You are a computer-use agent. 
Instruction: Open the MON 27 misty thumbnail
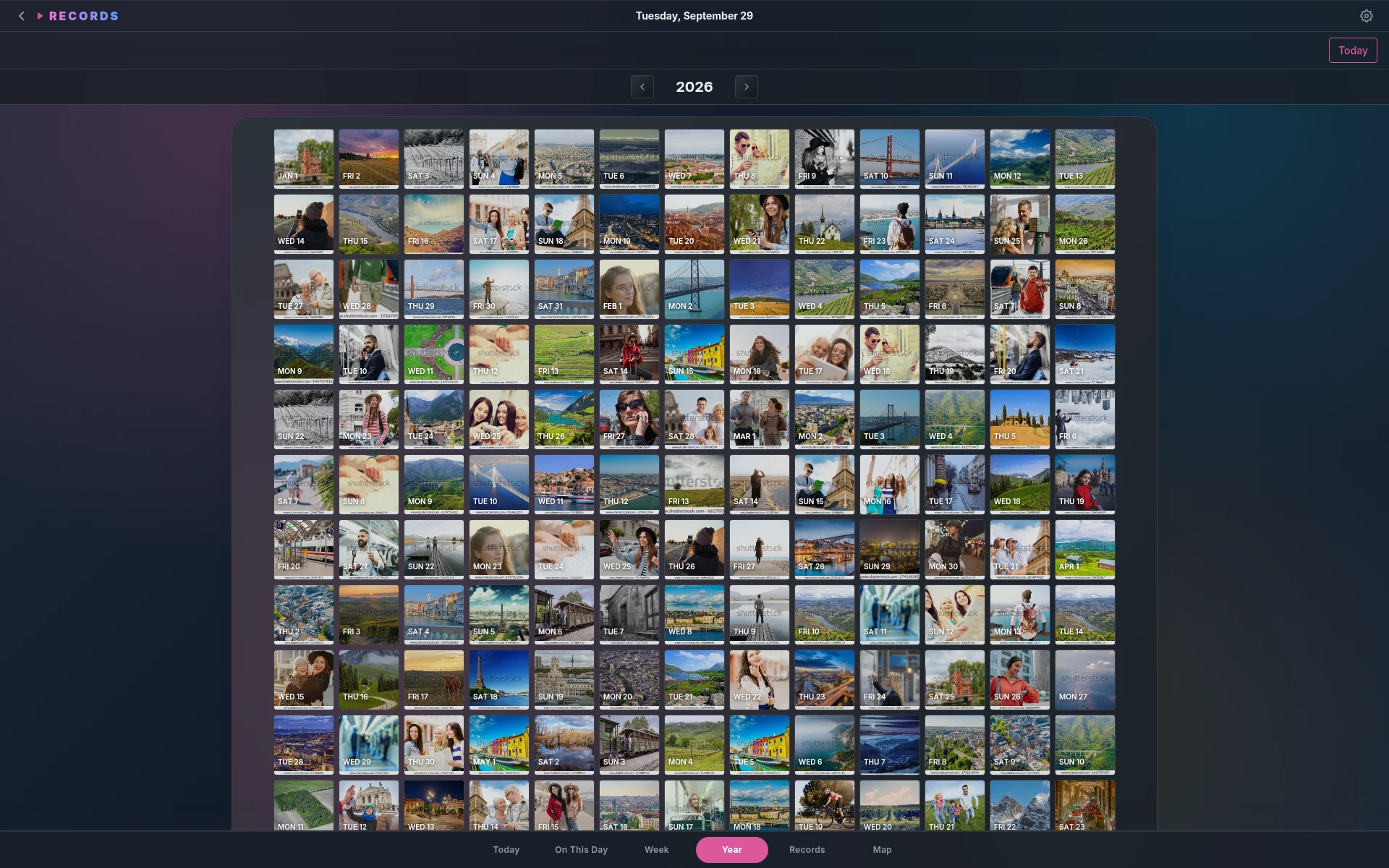tap(1085, 680)
